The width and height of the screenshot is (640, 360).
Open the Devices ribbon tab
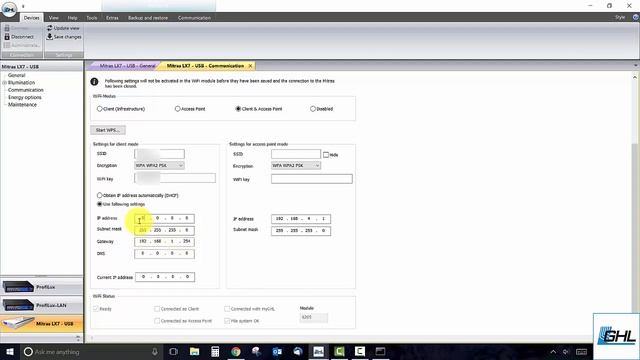point(31,18)
